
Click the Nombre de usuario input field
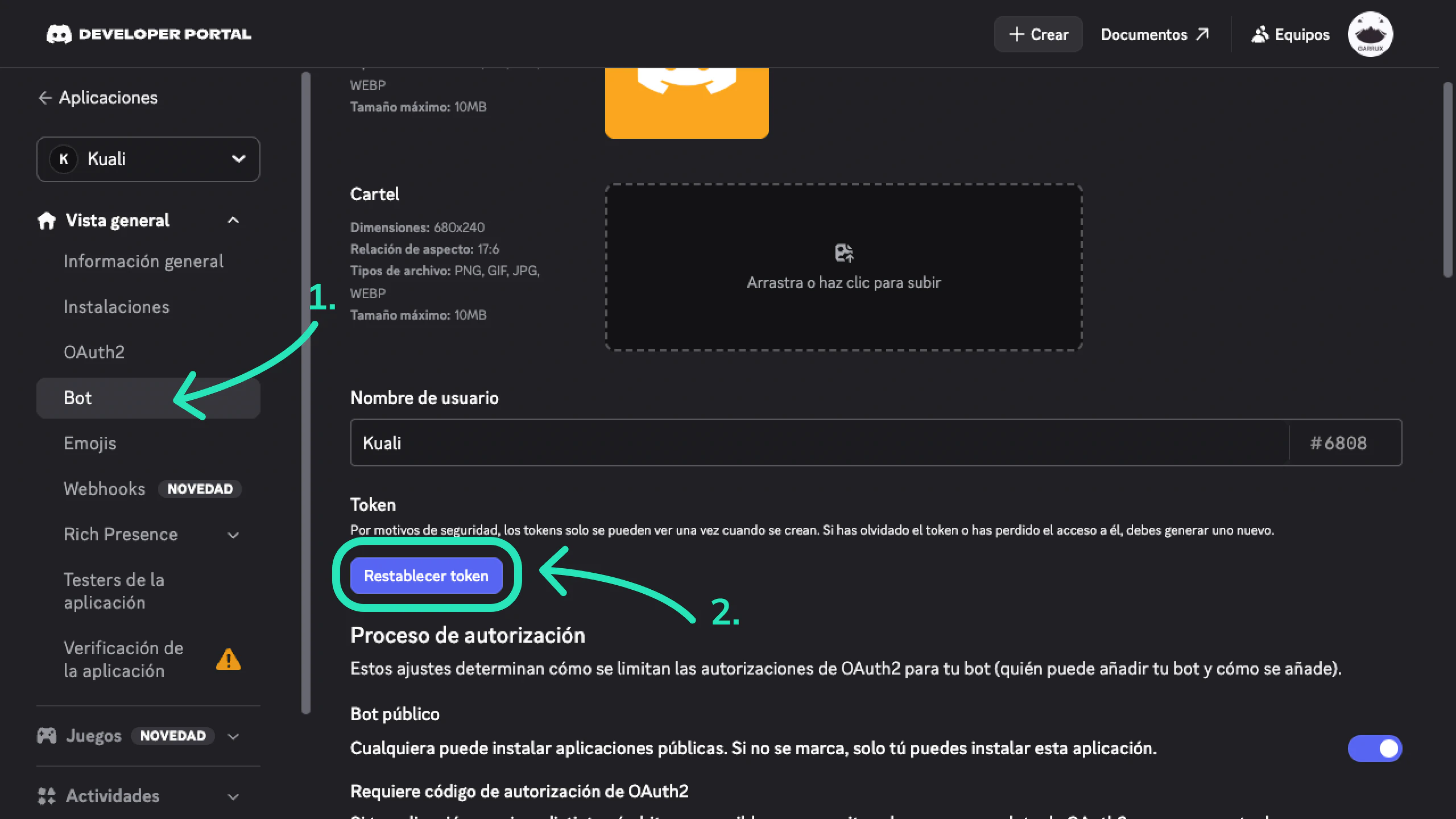tap(819, 442)
